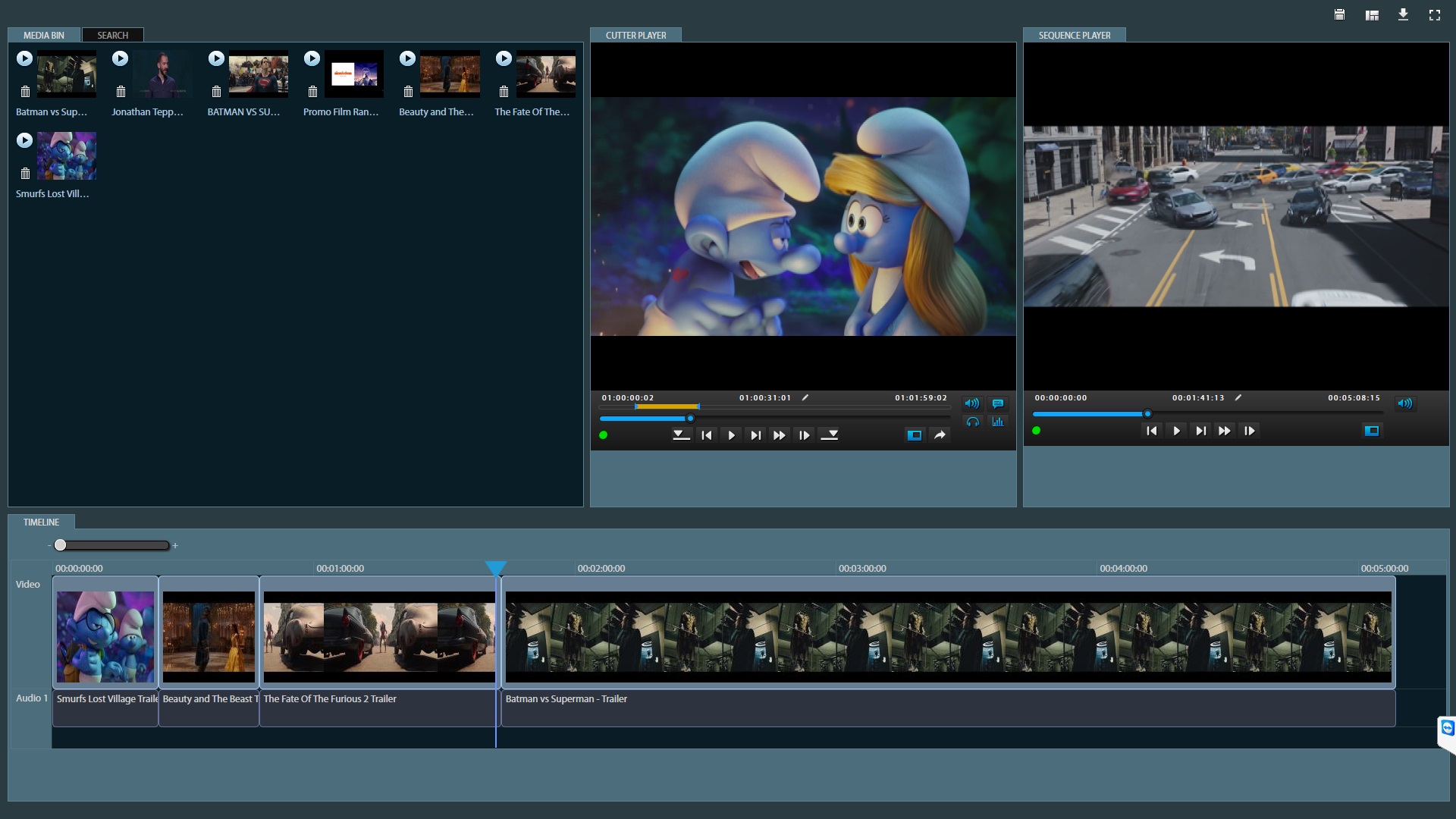This screenshot has width=1456, height=819.
Task: Click the fullscreen expand icon top-right
Action: [x=1436, y=14]
